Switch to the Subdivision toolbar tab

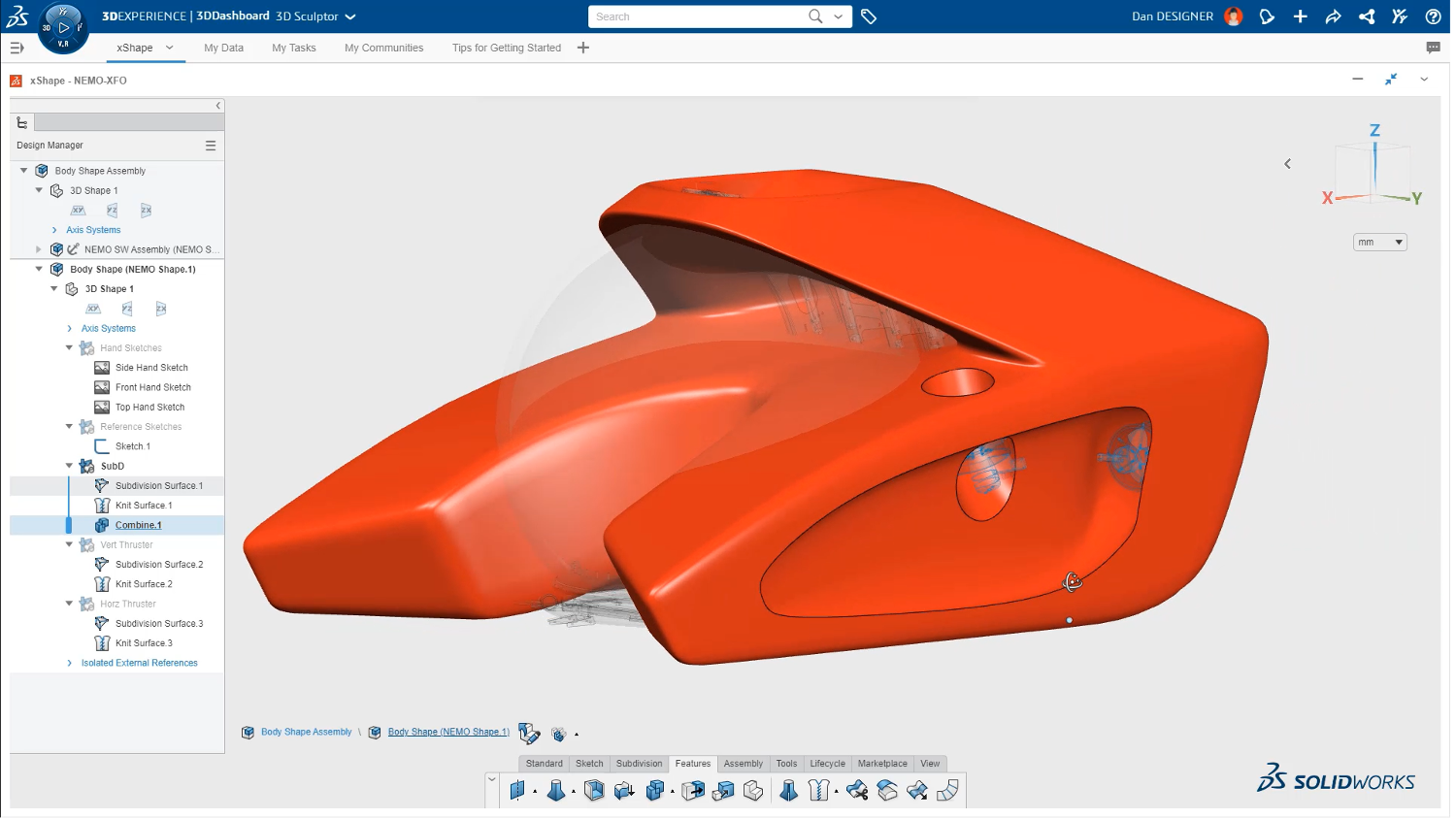pos(639,764)
